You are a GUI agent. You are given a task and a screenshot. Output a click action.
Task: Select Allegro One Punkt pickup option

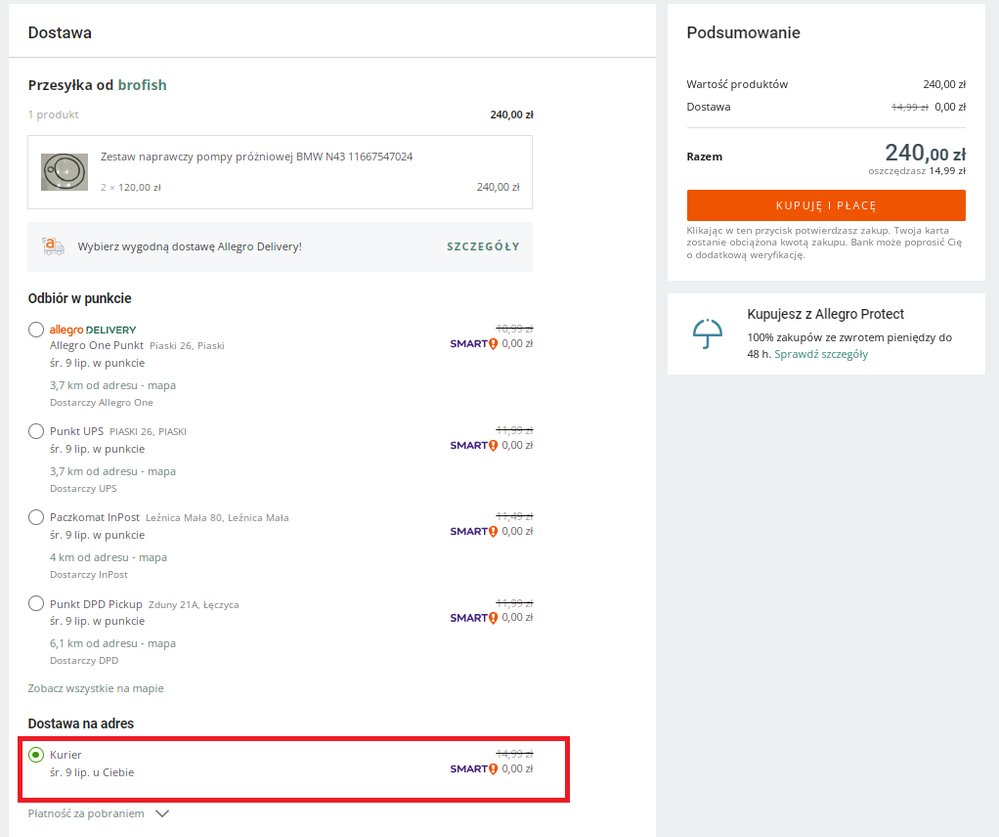pyautogui.click(x=36, y=329)
